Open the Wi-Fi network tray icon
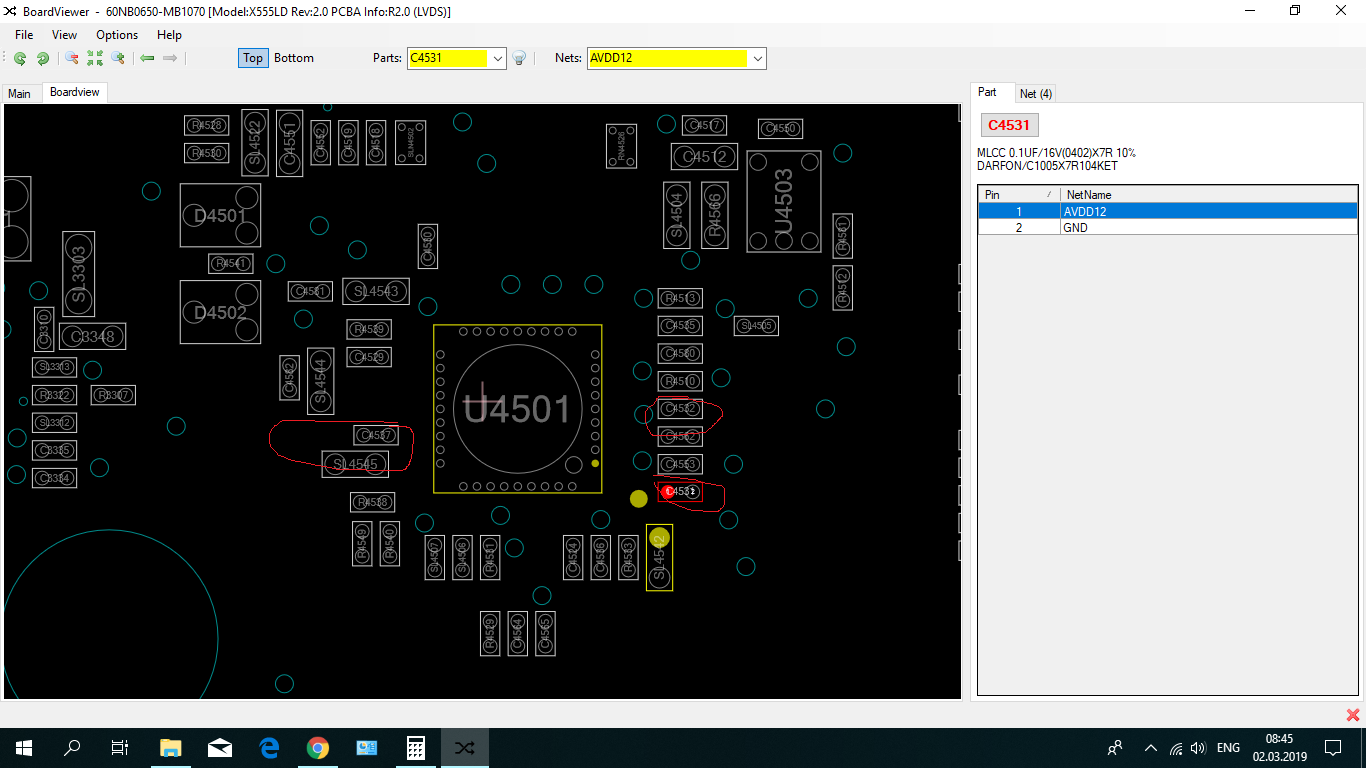1366x768 pixels. click(x=1176, y=747)
